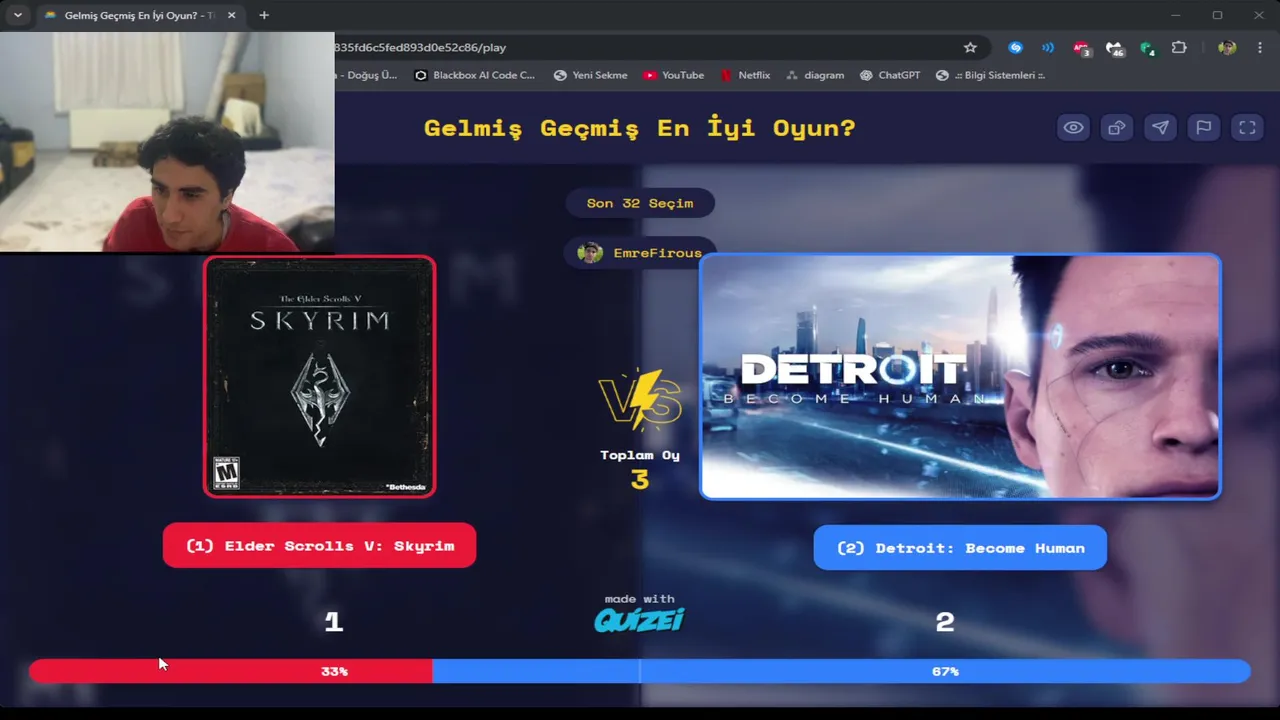This screenshot has width=1280, height=720.
Task: Open the ChatGPT bookmark
Action: pos(890,75)
